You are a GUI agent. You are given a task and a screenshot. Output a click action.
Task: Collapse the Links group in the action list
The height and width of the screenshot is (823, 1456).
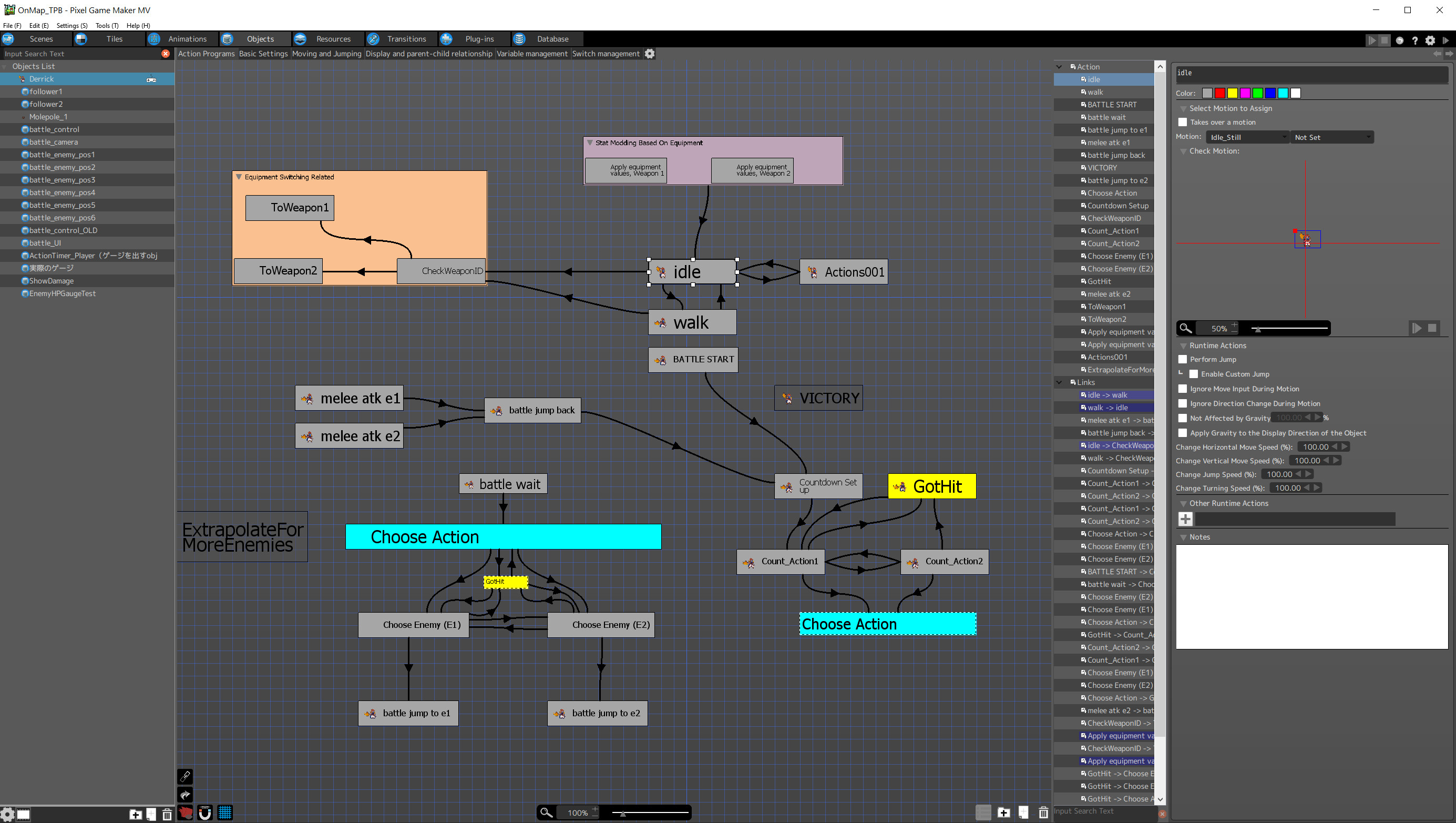coord(1059,382)
